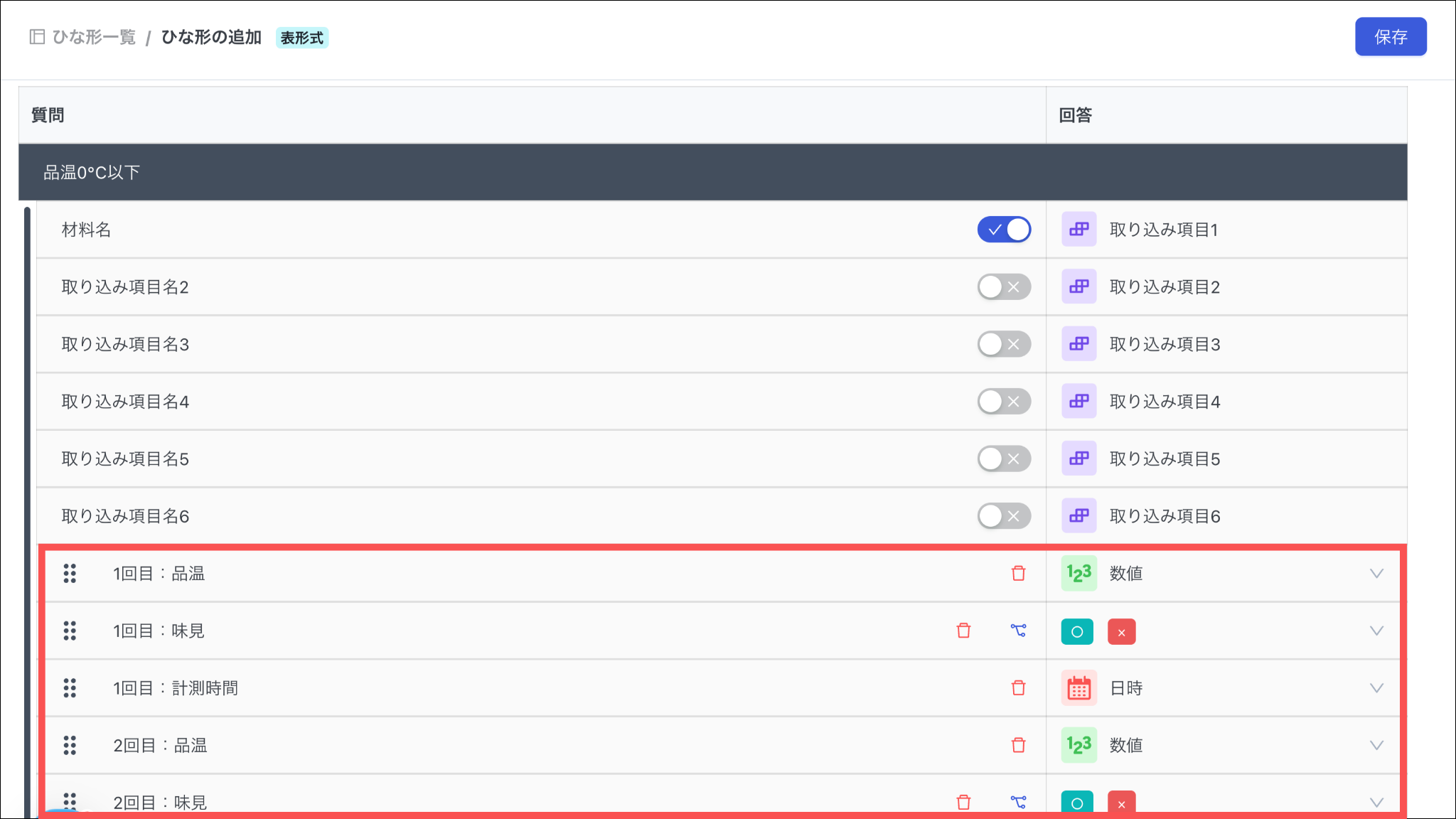
Task: Expand the ○× answer dropdown for 1回目：味見
Action: coord(1376,631)
